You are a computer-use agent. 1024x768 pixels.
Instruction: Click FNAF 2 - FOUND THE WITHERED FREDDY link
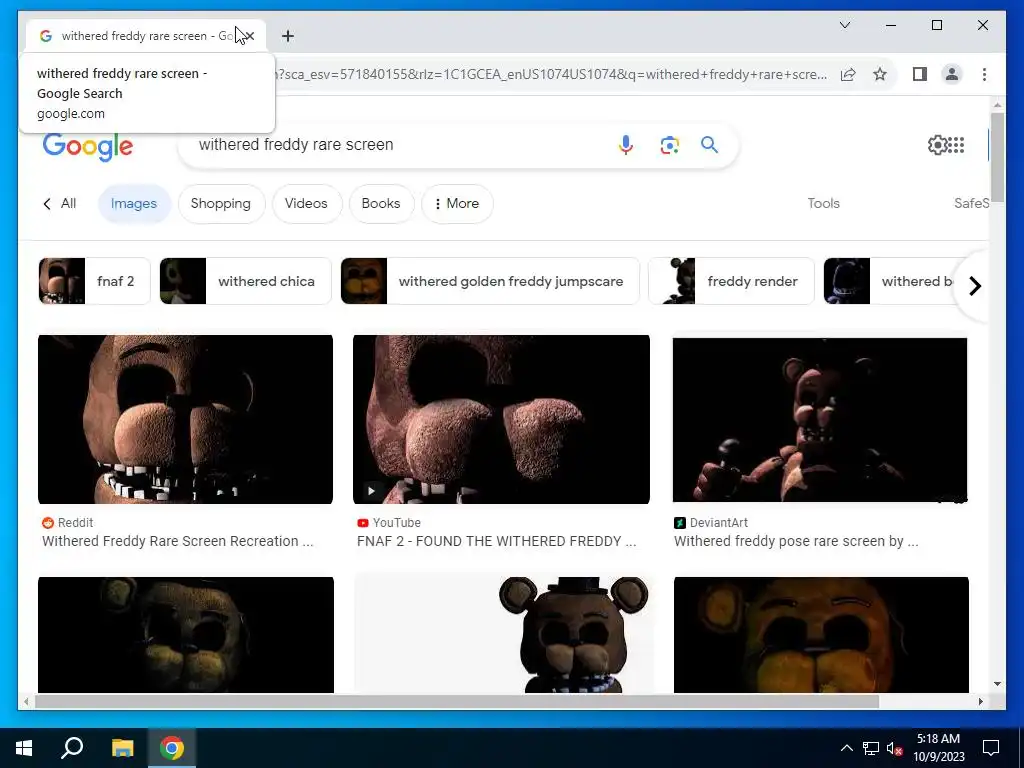pyautogui.click(x=496, y=541)
